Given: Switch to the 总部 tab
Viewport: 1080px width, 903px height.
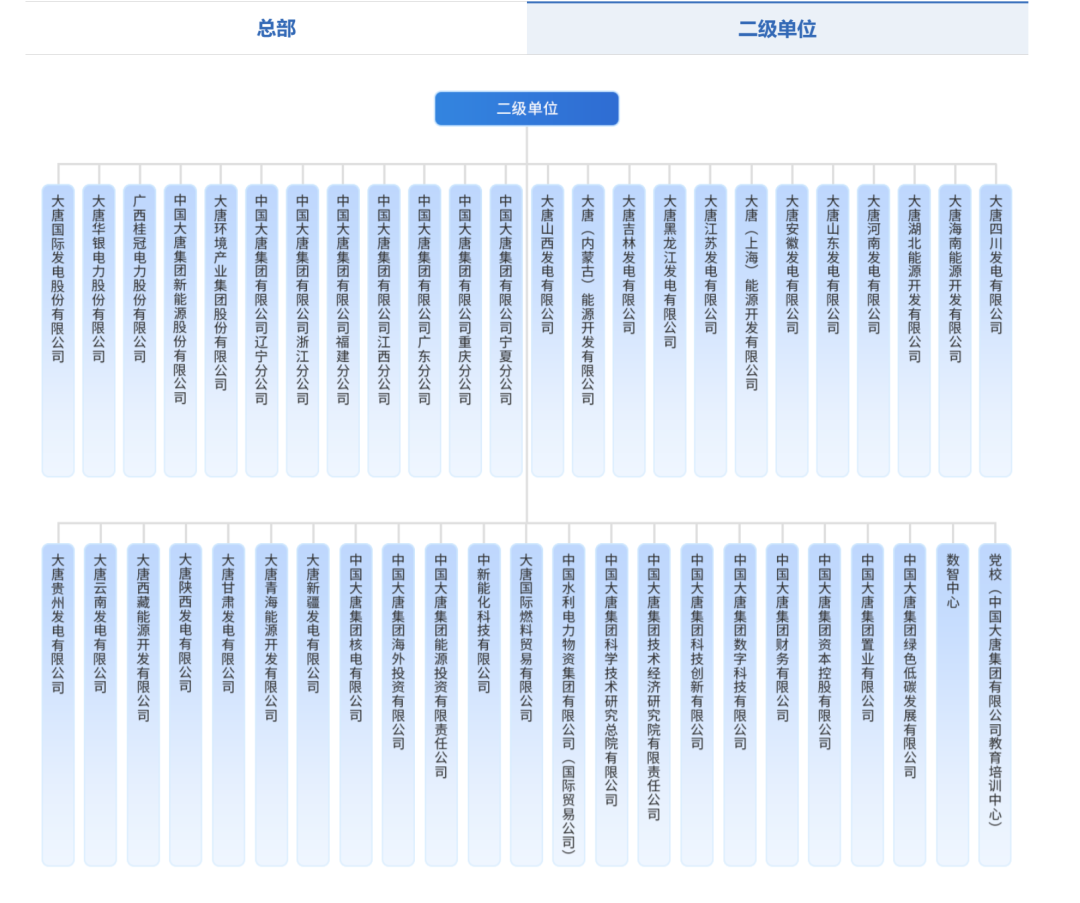Looking at the screenshot, I should (276, 28).
